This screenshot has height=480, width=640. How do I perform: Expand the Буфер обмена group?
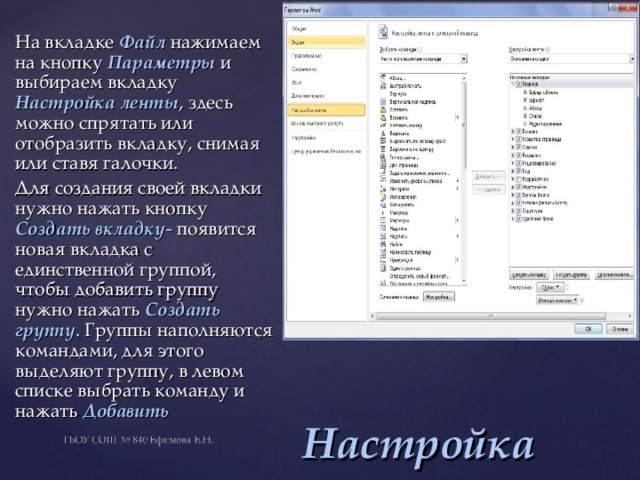(x=525, y=92)
